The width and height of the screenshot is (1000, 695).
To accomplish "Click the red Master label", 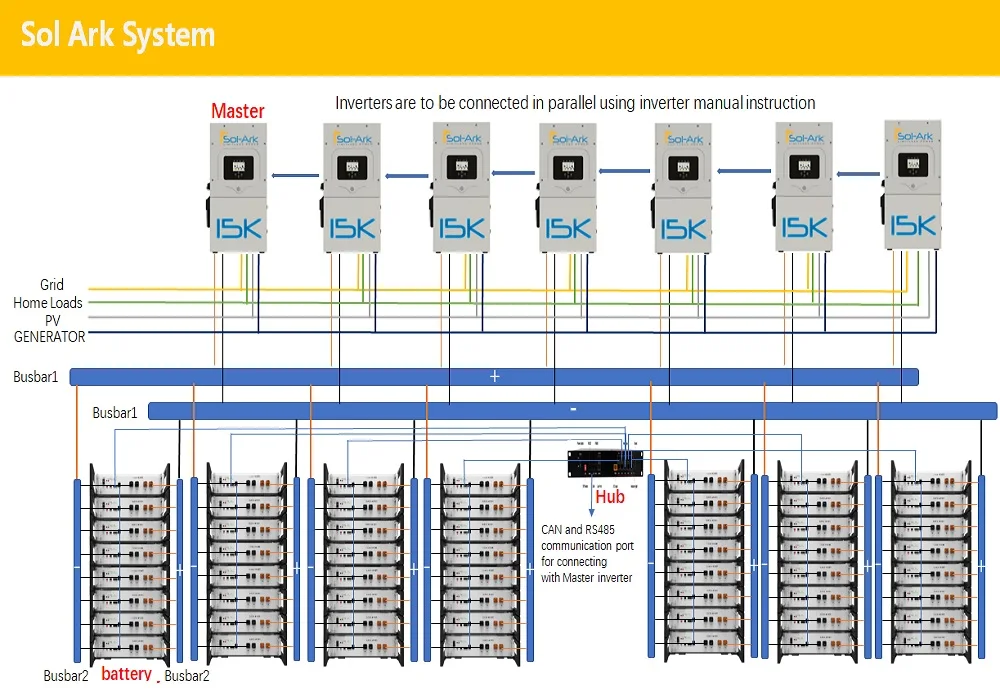I will pyautogui.click(x=237, y=110).
